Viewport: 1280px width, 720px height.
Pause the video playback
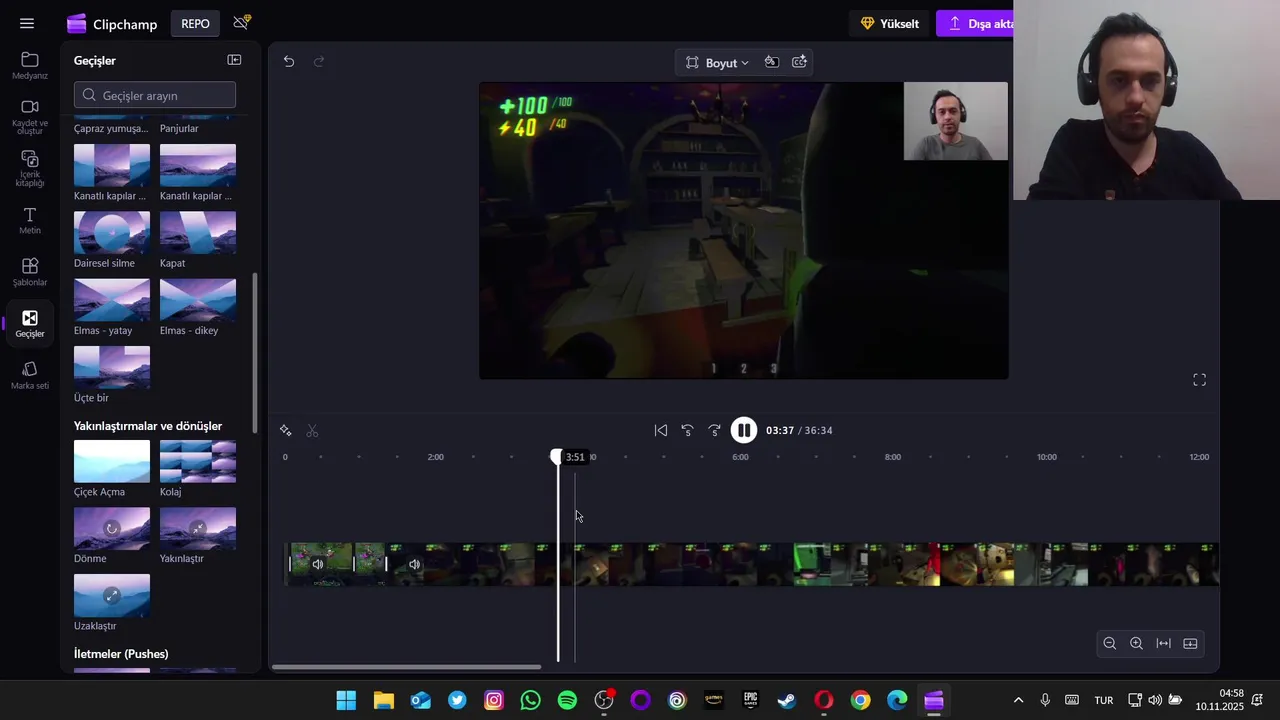coord(744,430)
